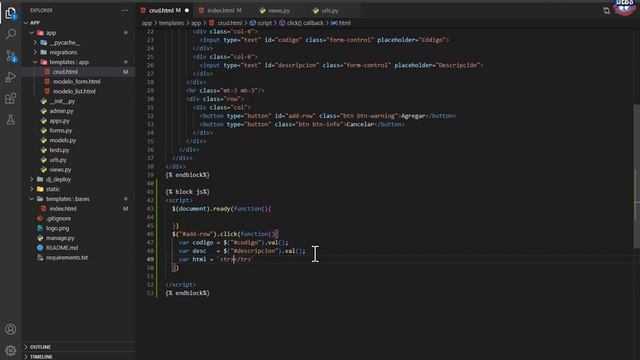Open the Run and Debug icon
This screenshot has width=640, height=360.
pyautogui.click(x=11, y=77)
